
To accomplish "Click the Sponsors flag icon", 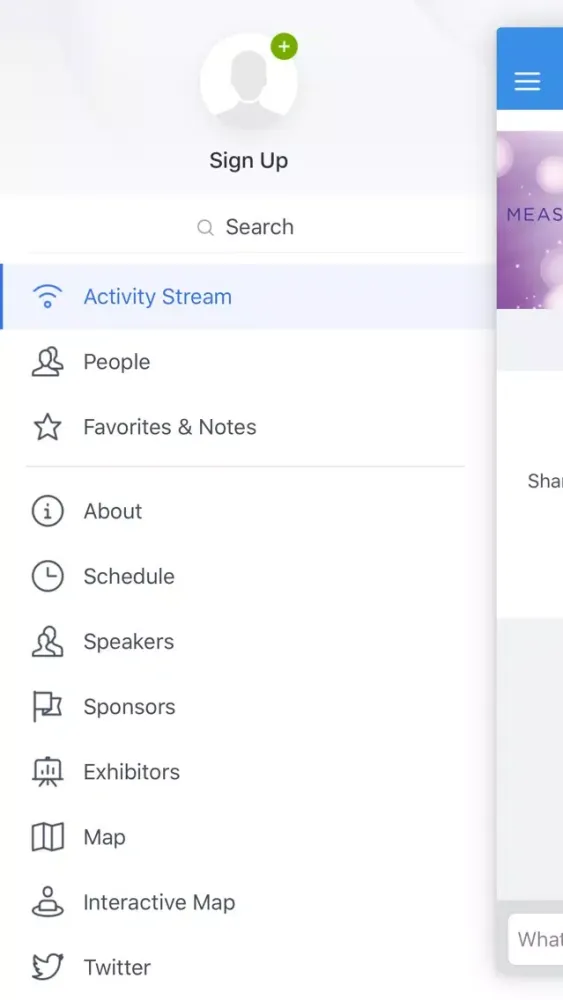I will (x=47, y=707).
